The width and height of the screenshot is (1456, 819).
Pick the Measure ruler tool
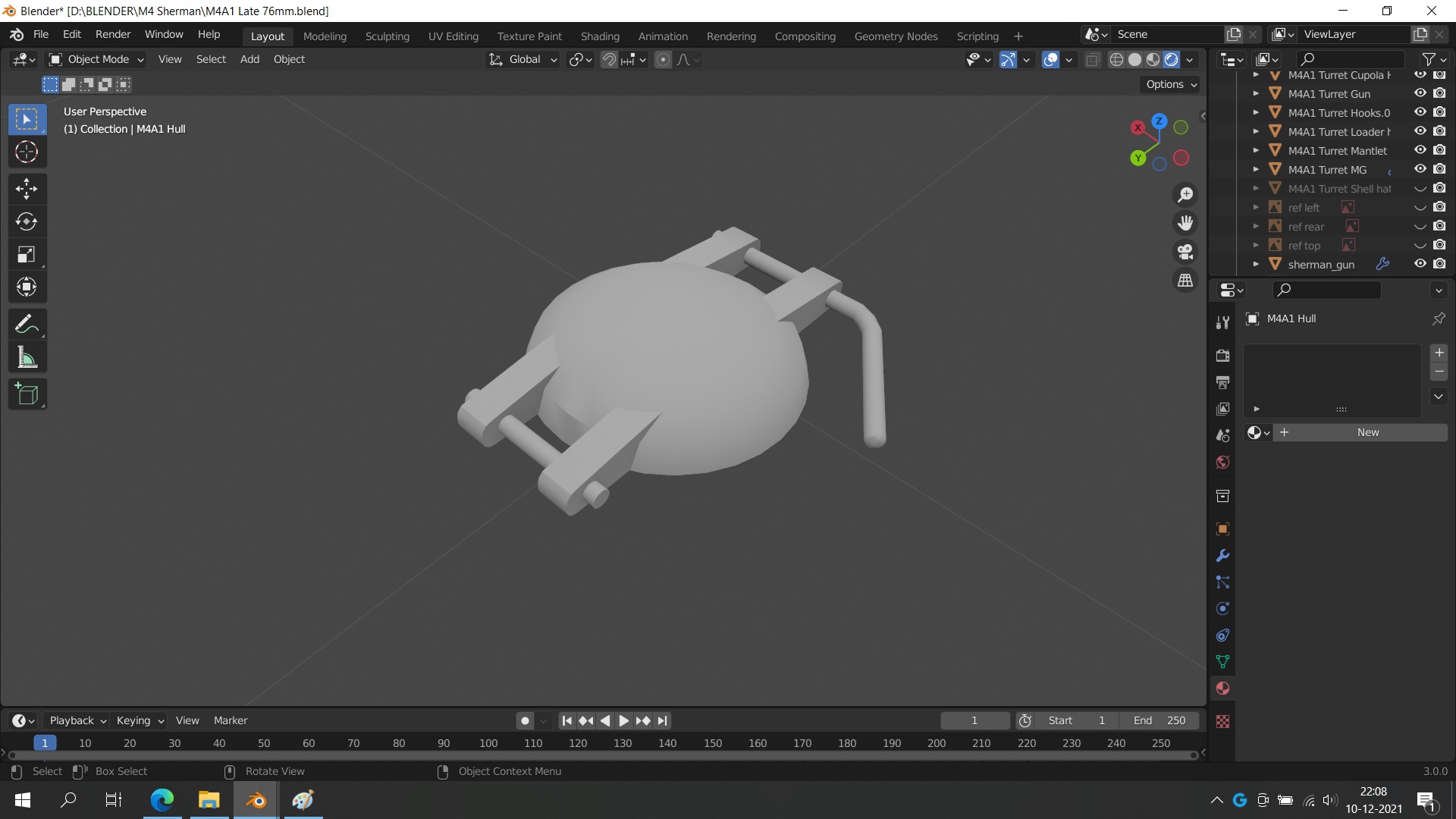pyautogui.click(x=27, y=358)
